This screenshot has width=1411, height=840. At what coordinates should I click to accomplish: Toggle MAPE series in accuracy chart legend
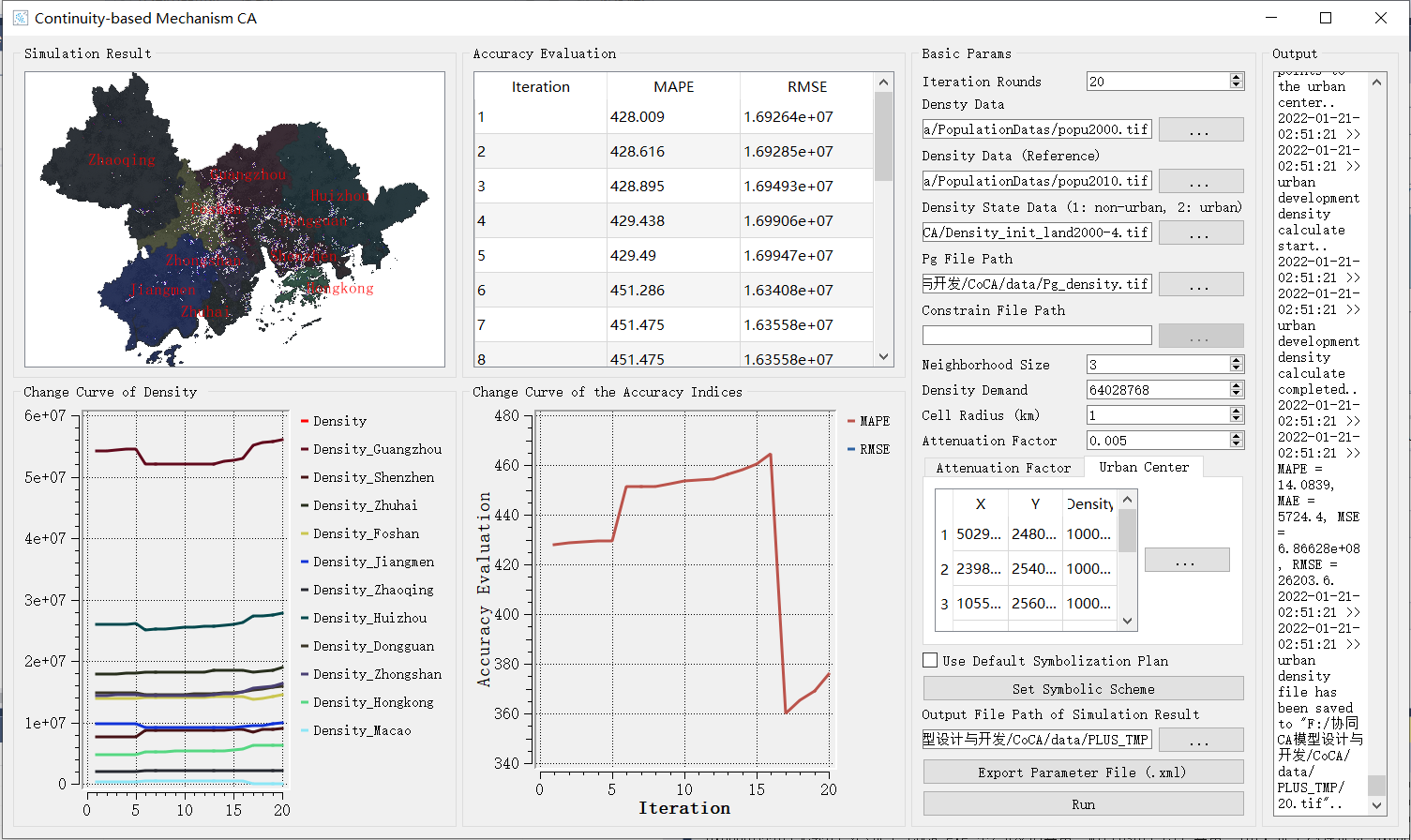pyautogui.click(x=867, y=422)
